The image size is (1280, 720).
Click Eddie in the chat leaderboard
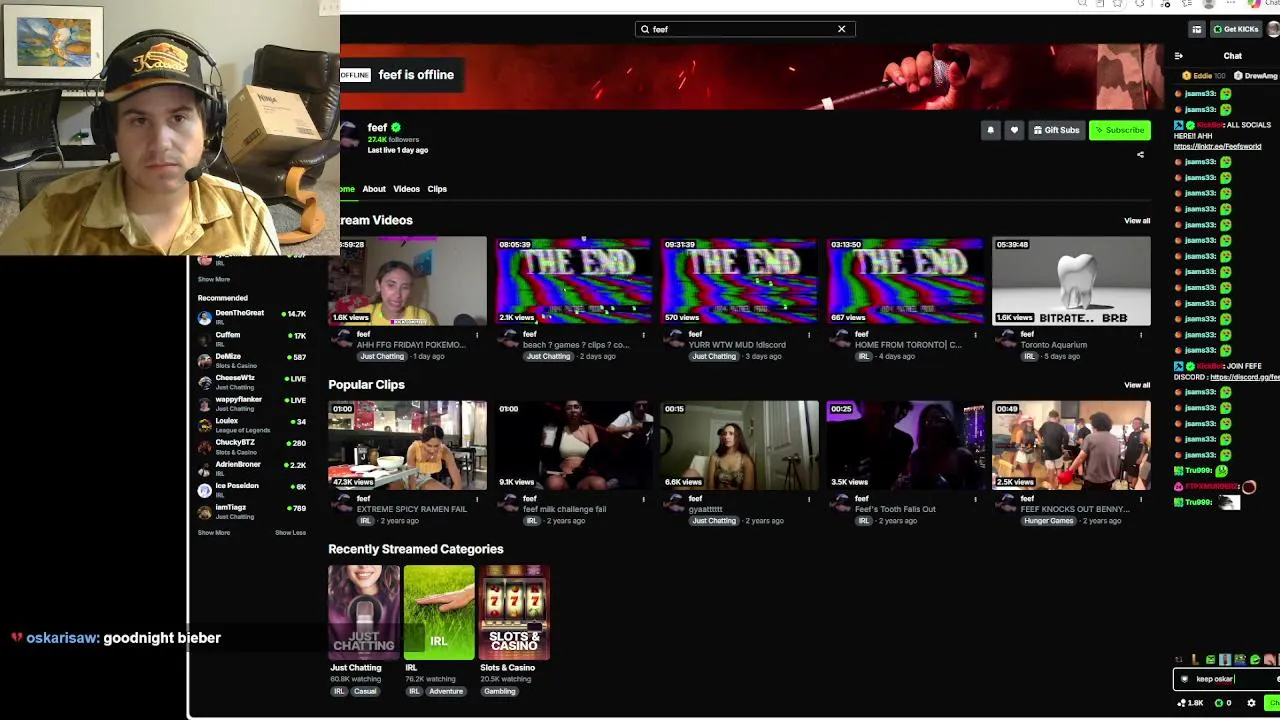(1204, 76)
